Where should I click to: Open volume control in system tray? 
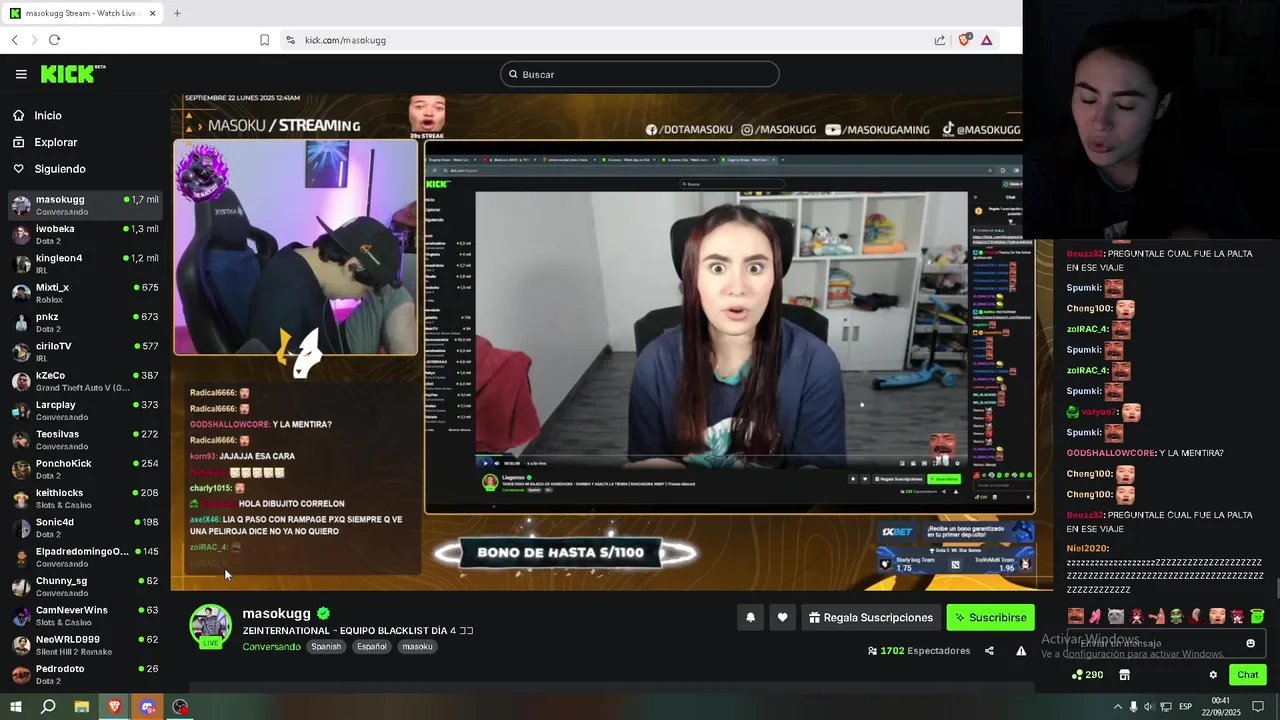[1148, 707]
